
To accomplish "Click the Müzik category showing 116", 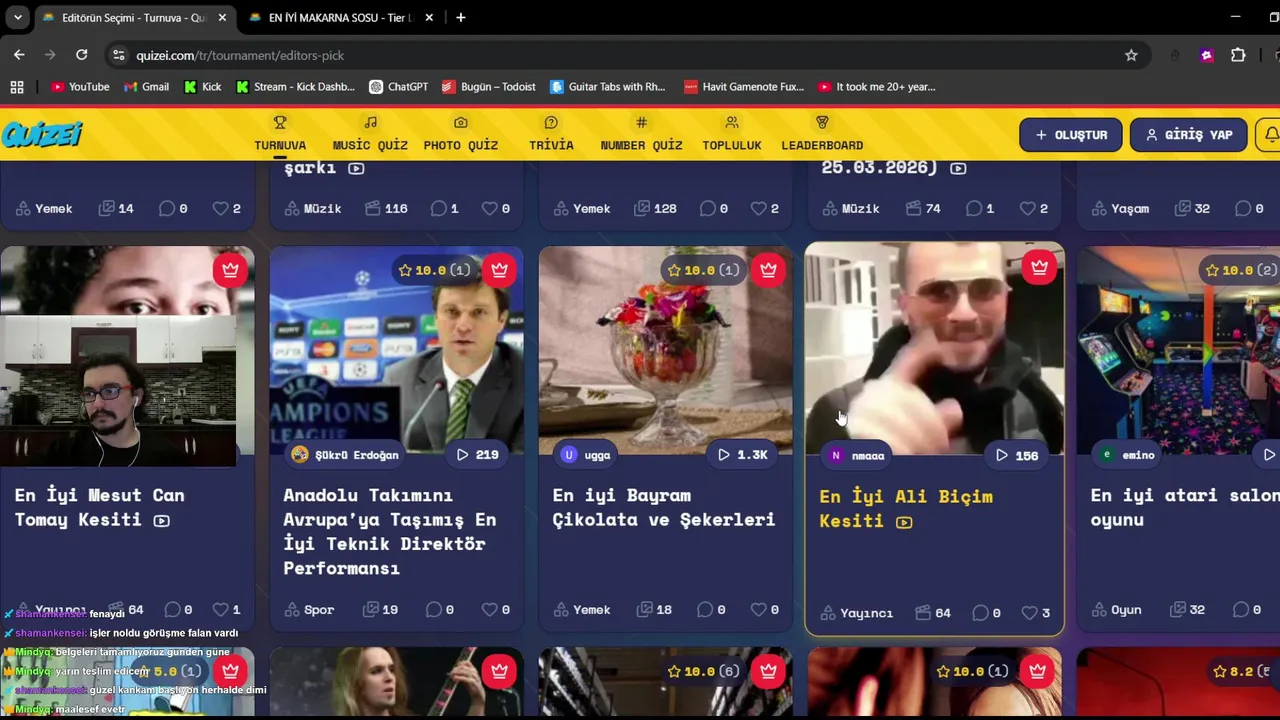I will pyautogui.click(x=313, y=209).
